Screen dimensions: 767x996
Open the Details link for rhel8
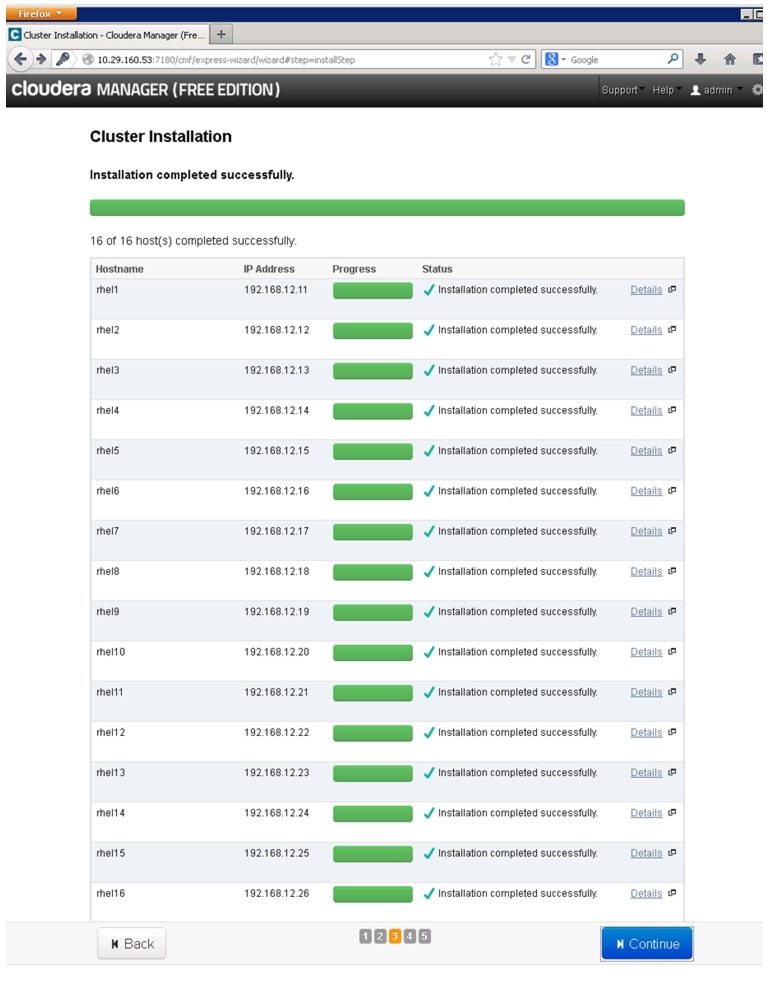[646, 572]
